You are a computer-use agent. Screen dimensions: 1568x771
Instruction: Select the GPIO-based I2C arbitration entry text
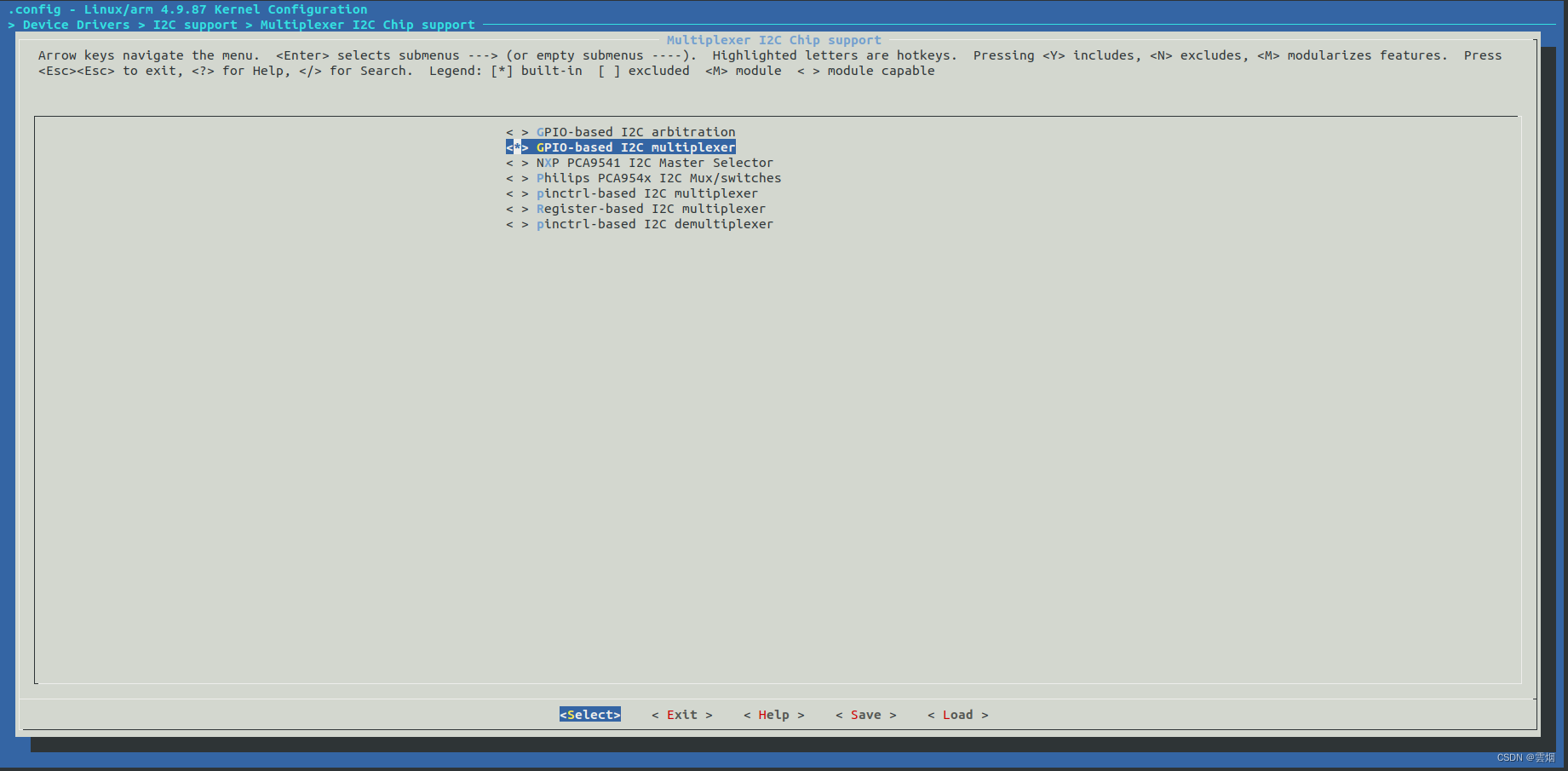(x=635, y=131)
